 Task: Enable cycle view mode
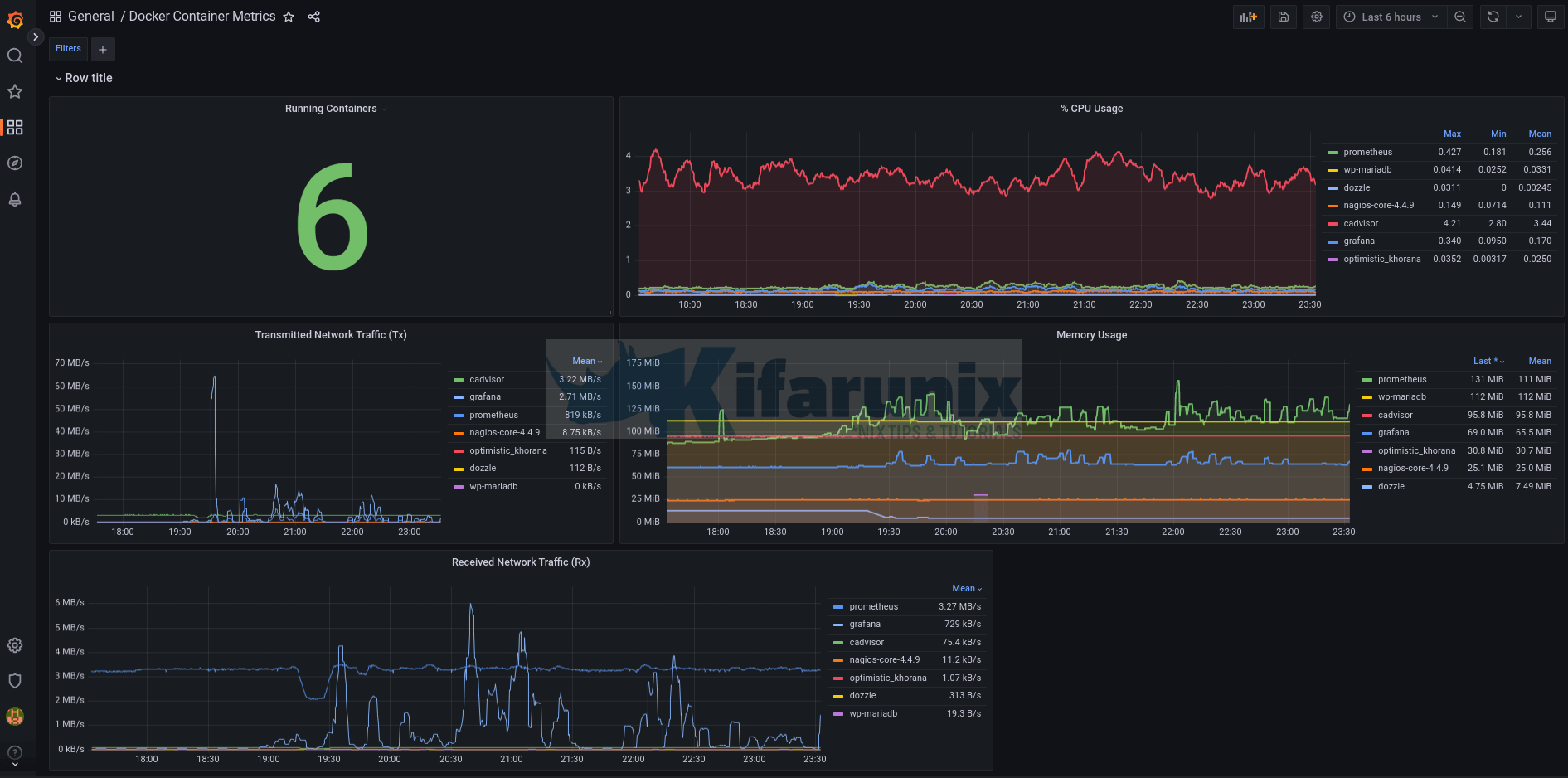pyautogui.click(x=1550, y=17)
